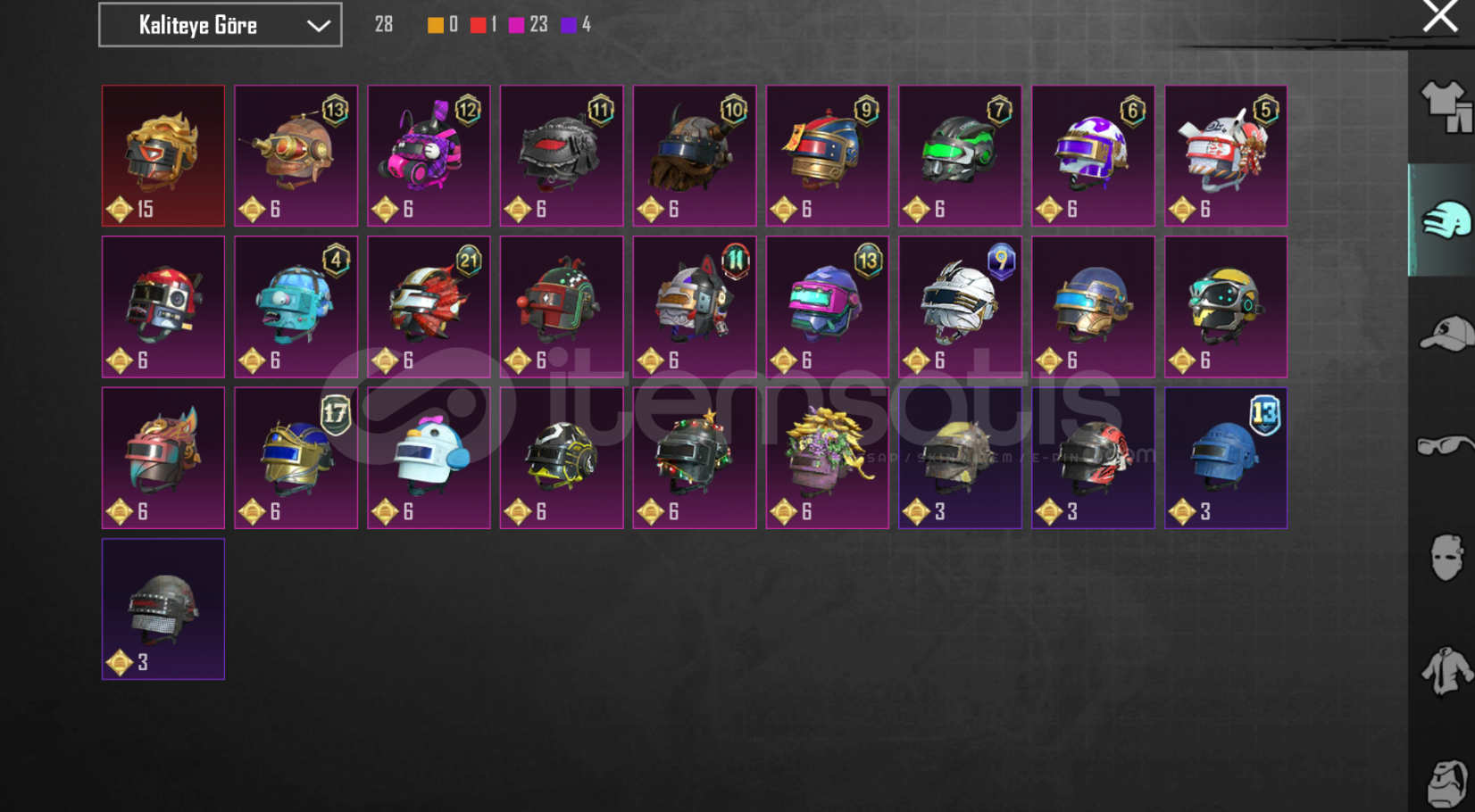Close the inventory with the X icon
Image resolution: width=1475 pixels, height=812 pixels.
[1439, 16]
